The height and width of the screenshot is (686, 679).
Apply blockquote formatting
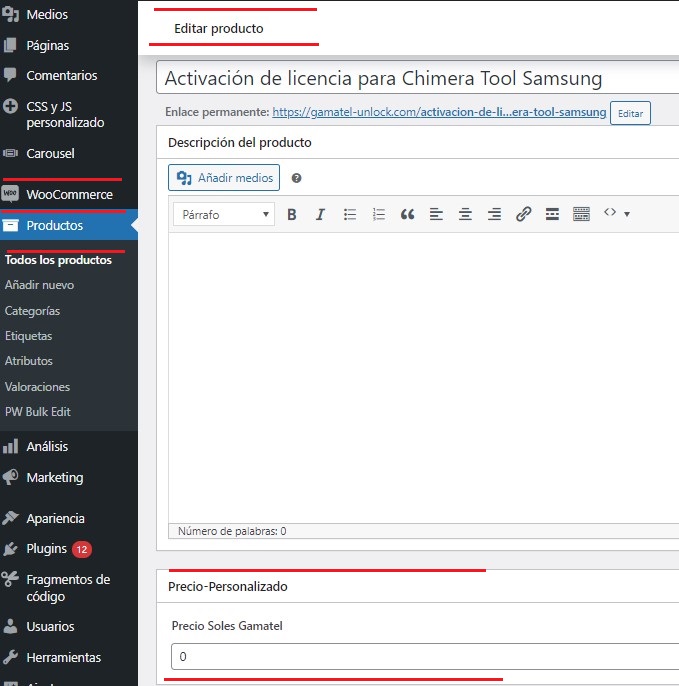click(407, 214)
